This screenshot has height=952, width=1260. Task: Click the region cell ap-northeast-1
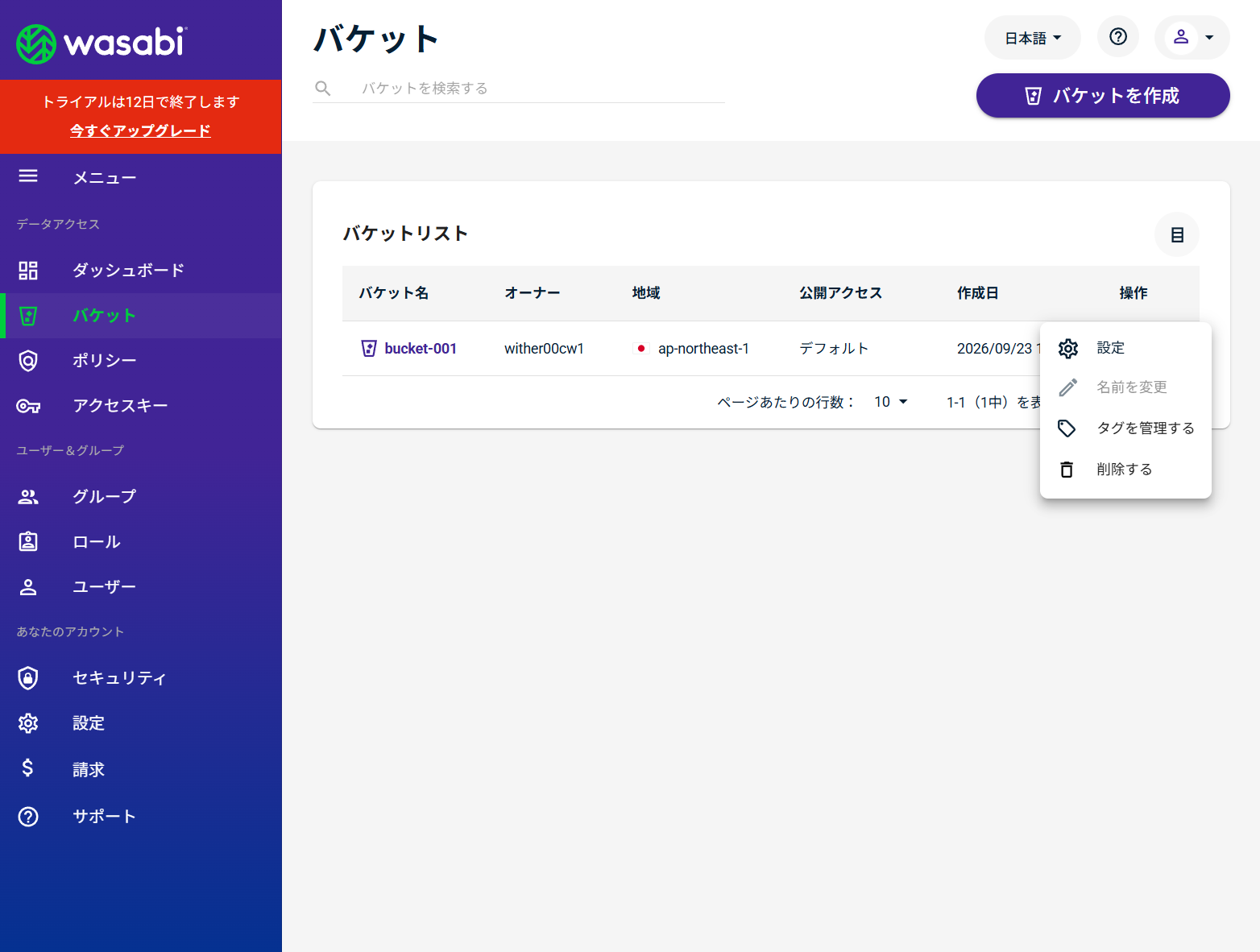tap(703, 349)
